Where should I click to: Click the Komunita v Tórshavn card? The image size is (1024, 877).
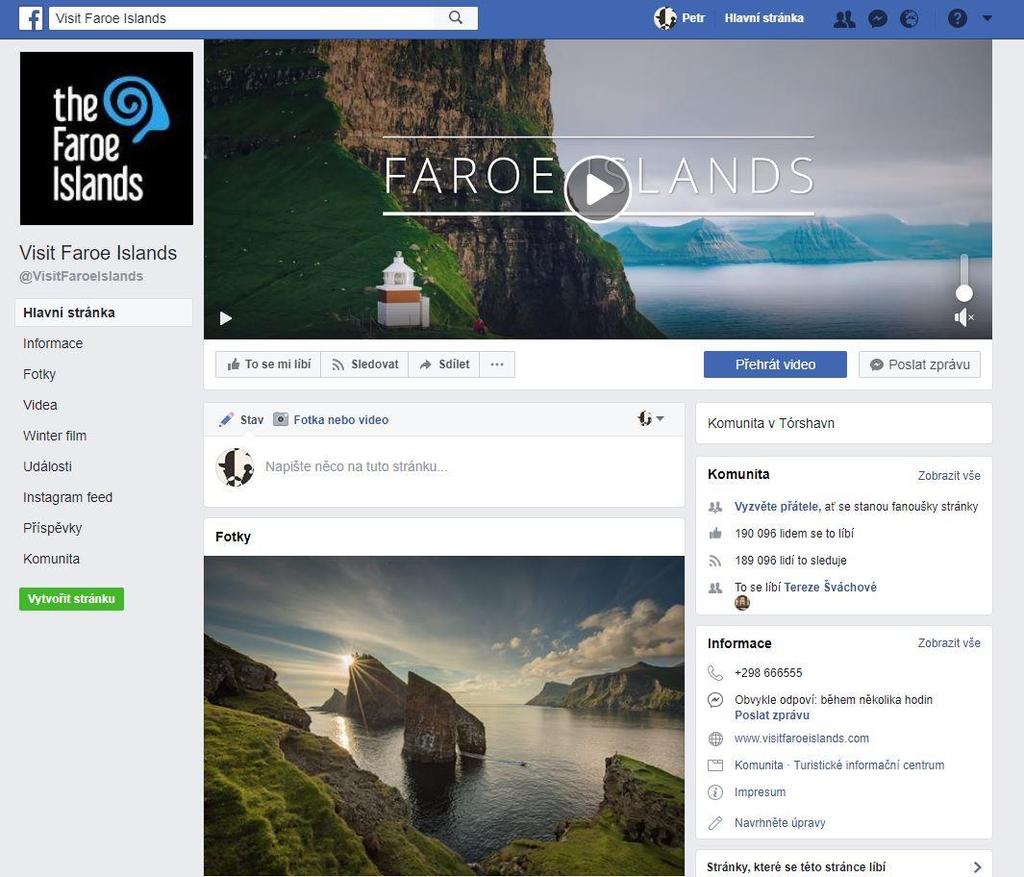pyautogui.click(x=844, y=423)
